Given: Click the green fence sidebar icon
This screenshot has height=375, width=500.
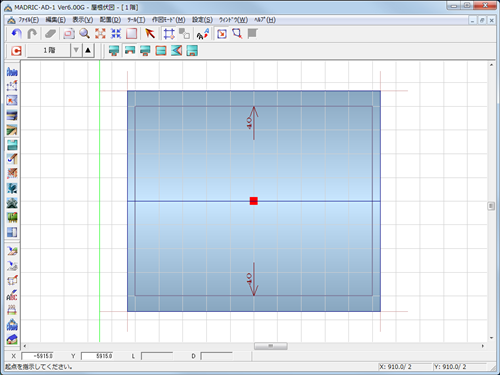Looking at the screenshot, I should (12, 218).
